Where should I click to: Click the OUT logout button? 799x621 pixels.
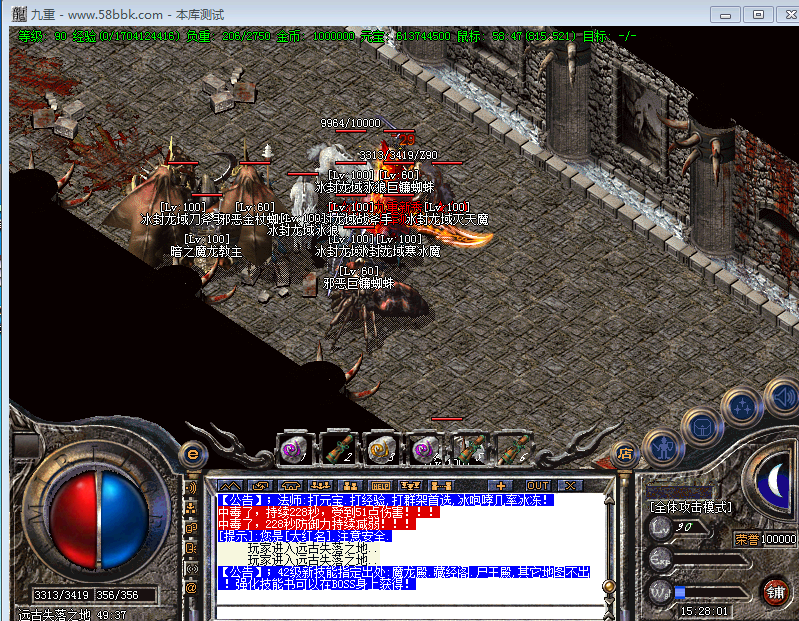click(538, 485)
